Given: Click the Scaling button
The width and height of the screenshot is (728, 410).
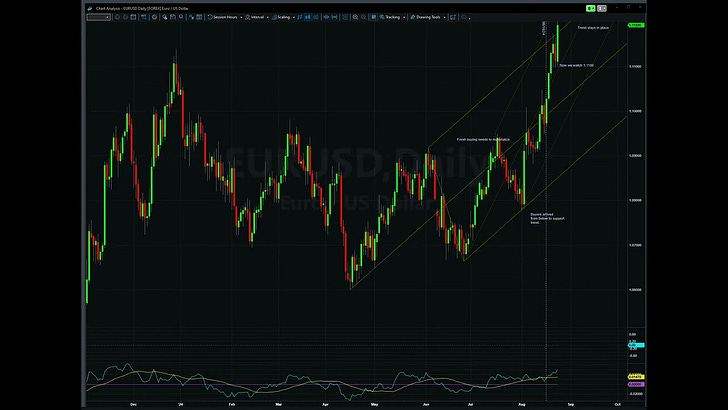Looking at the screenshot, I should pyautogui.click(x=281, y=17).
